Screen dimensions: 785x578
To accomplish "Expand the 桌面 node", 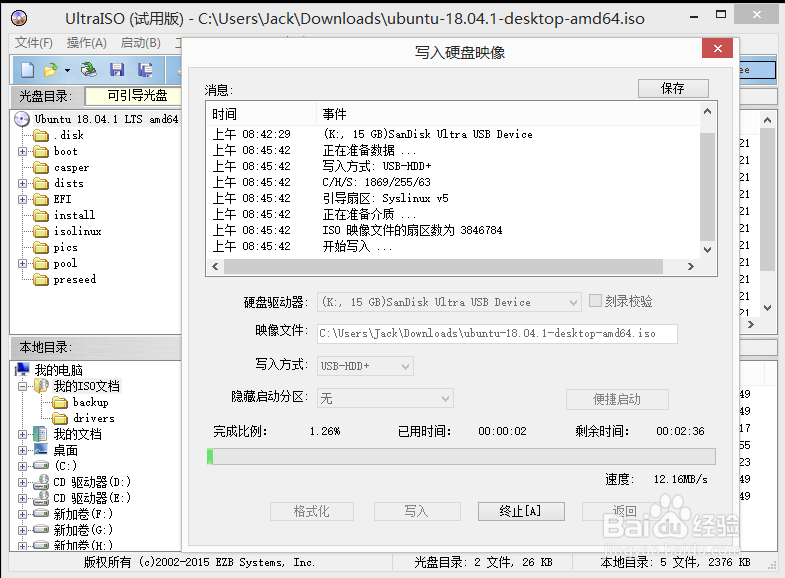I will click(x=23, y=450).
